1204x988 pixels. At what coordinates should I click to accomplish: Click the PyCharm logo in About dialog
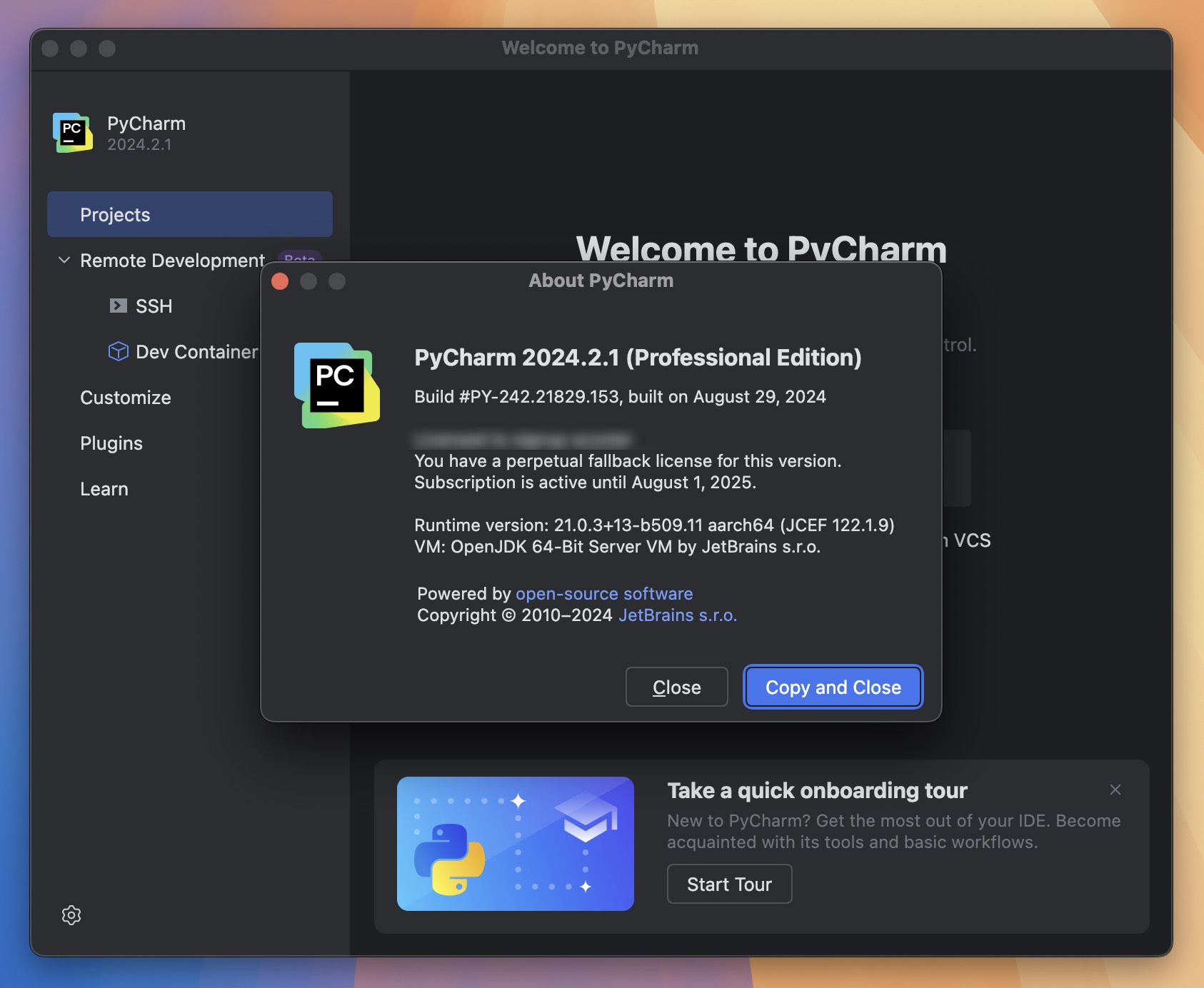click(336, 385)
